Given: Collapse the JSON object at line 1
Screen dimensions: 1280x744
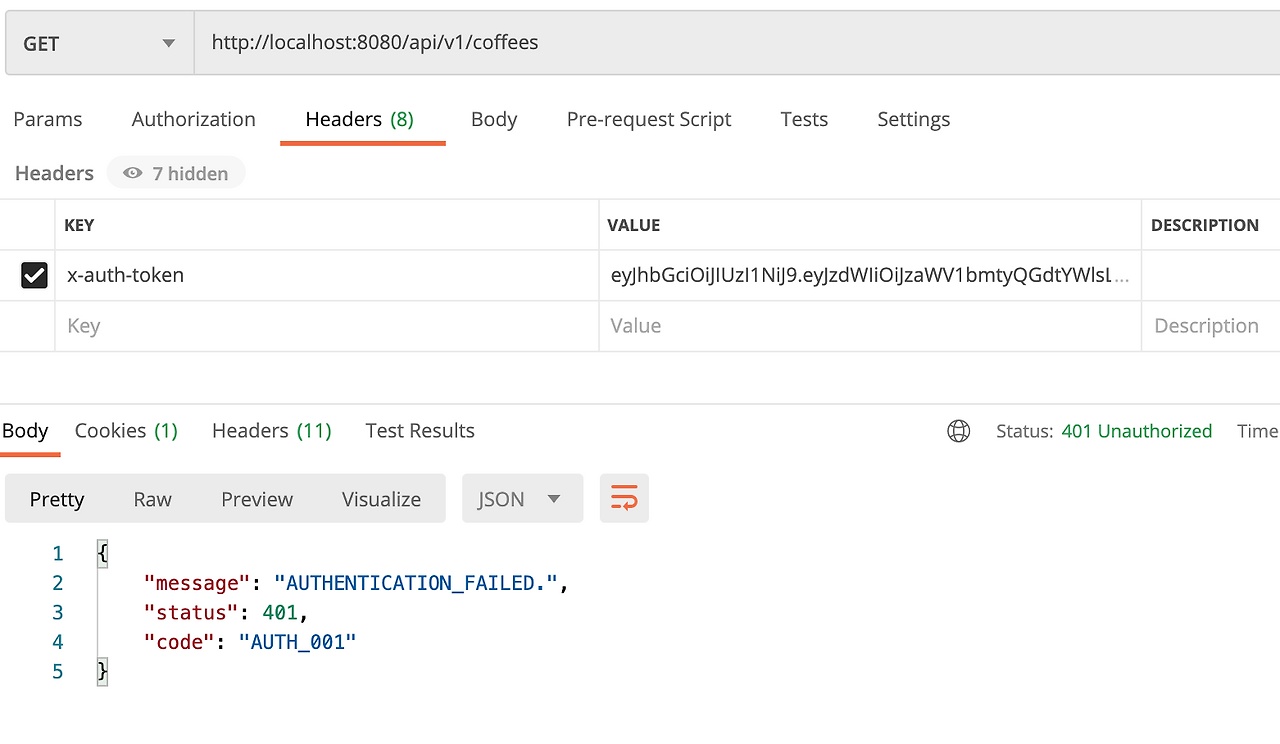Looking at the screenshot, I should (x=101, y=553).
